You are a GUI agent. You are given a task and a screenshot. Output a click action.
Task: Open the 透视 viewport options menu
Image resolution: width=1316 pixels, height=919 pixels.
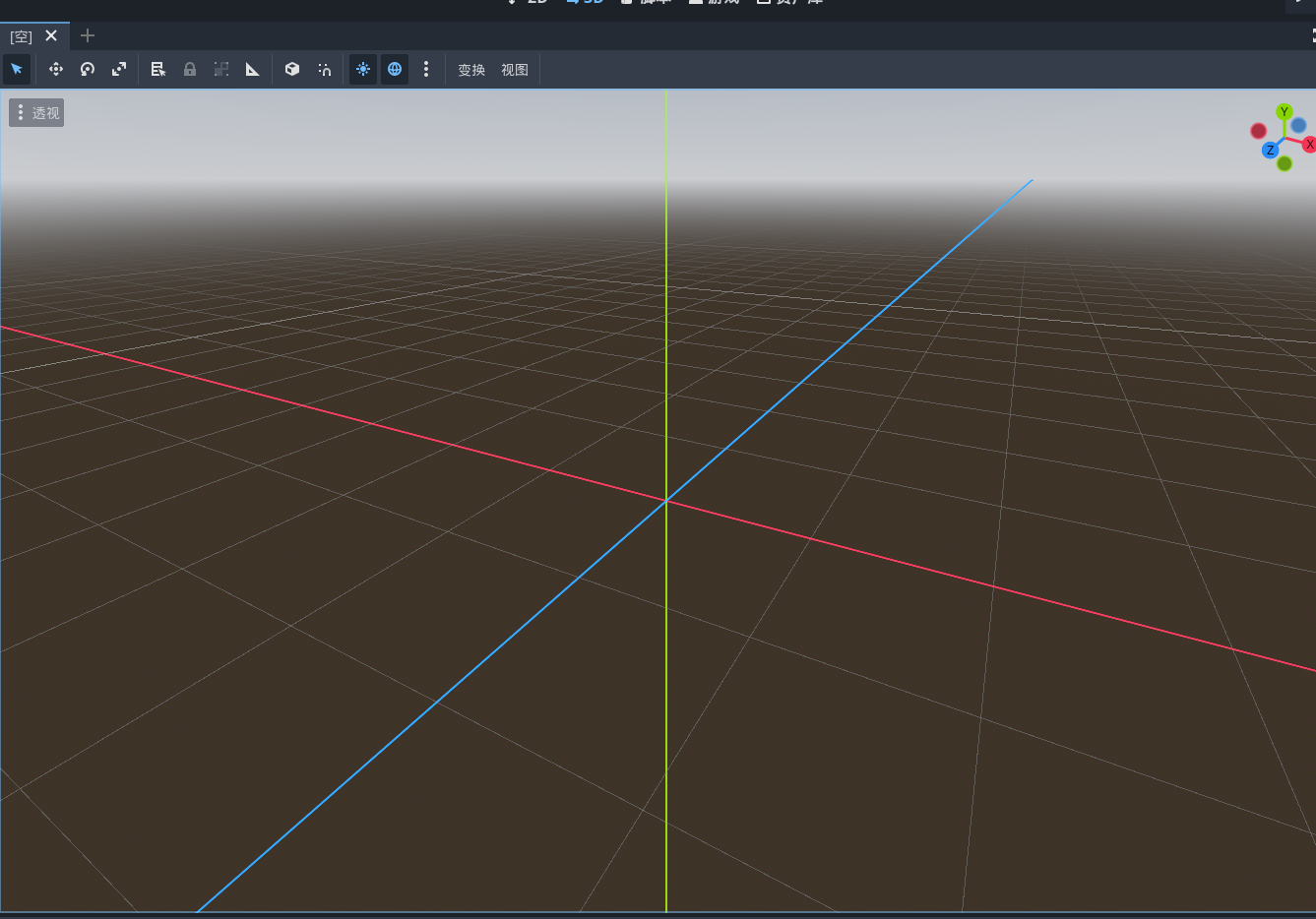click(36, 113)
